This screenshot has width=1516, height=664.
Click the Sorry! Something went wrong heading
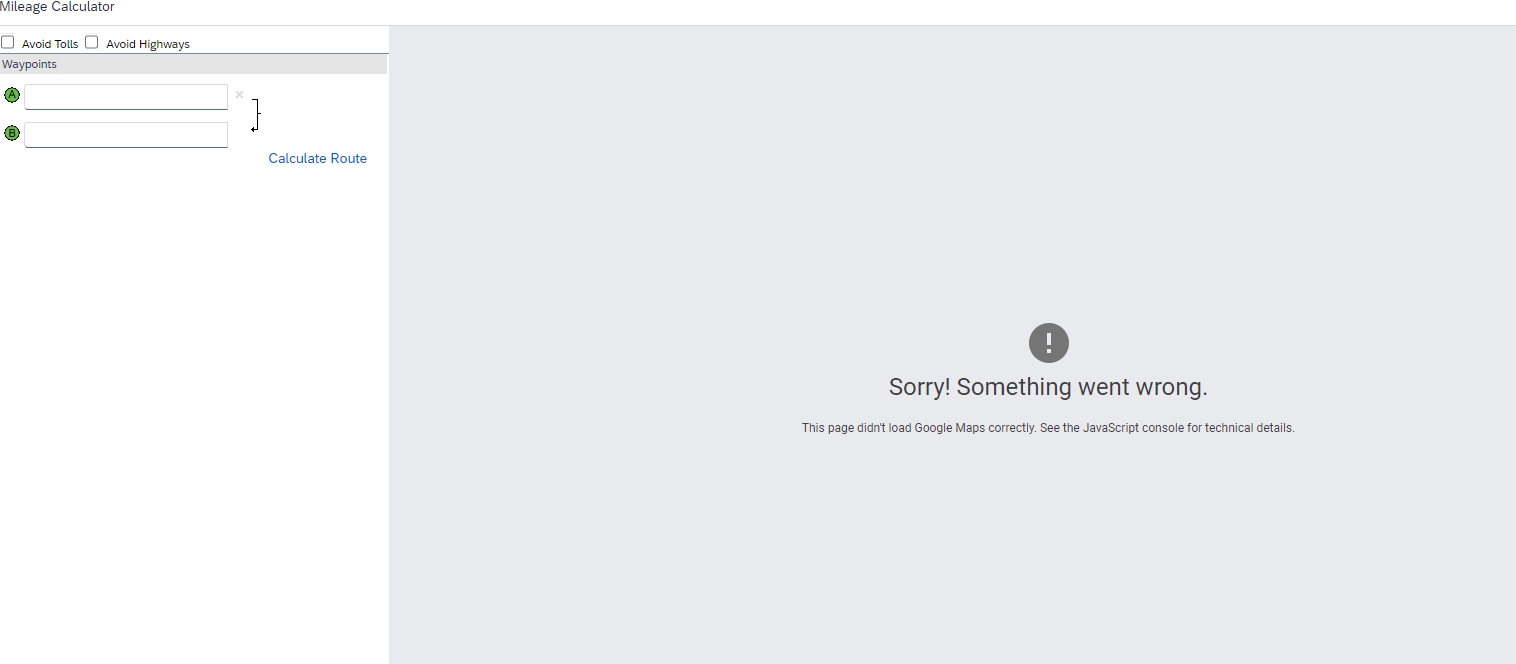tap(1048, 387)
